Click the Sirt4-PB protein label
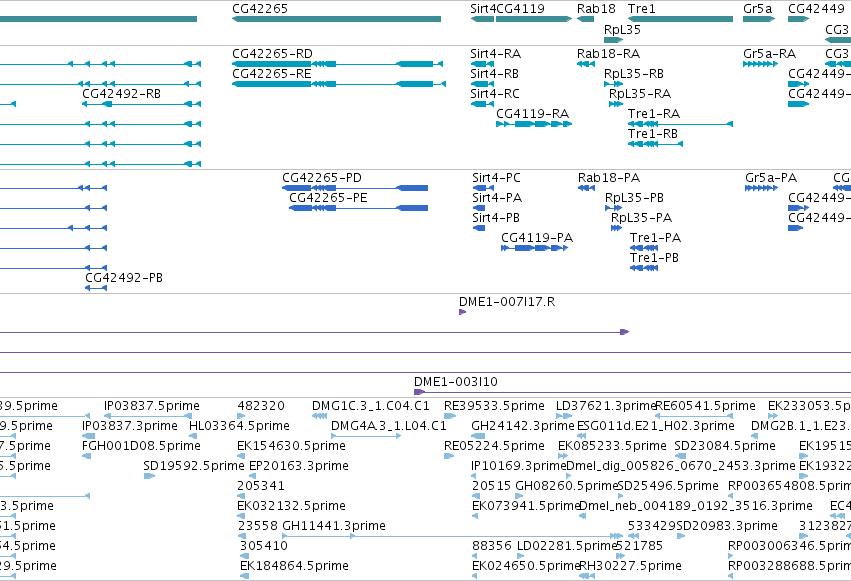This screenshot has width=851, height=581. tap(496, 218)
